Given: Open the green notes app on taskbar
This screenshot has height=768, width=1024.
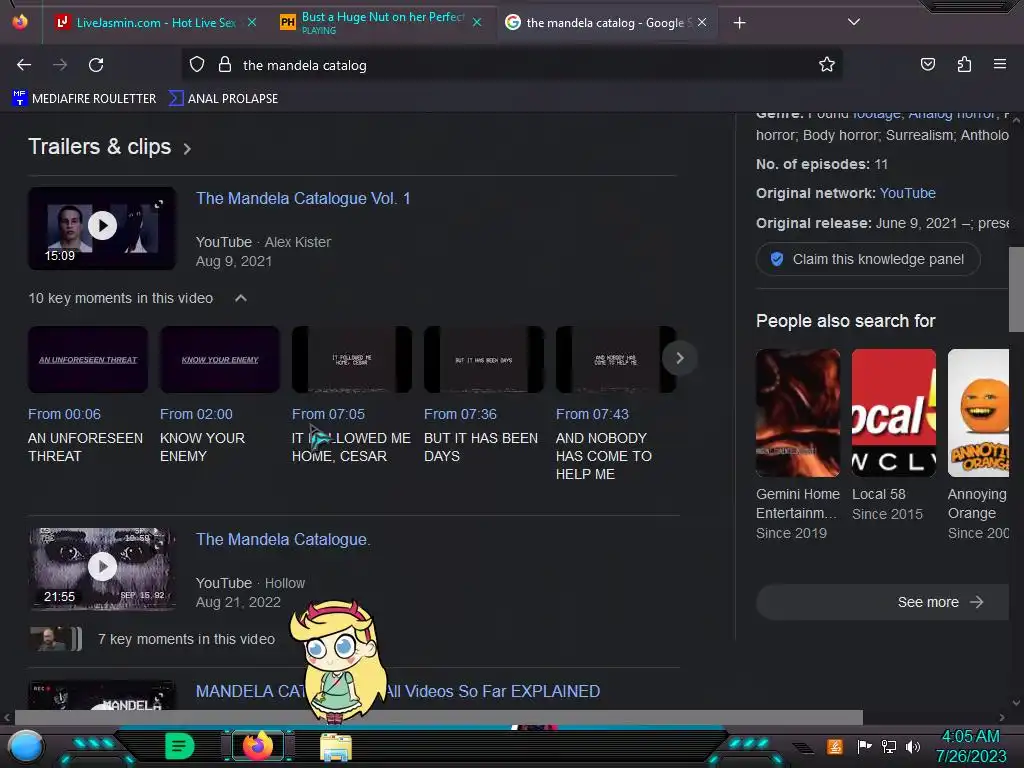Looking at the screenshot, I should [x=179, y=746].
